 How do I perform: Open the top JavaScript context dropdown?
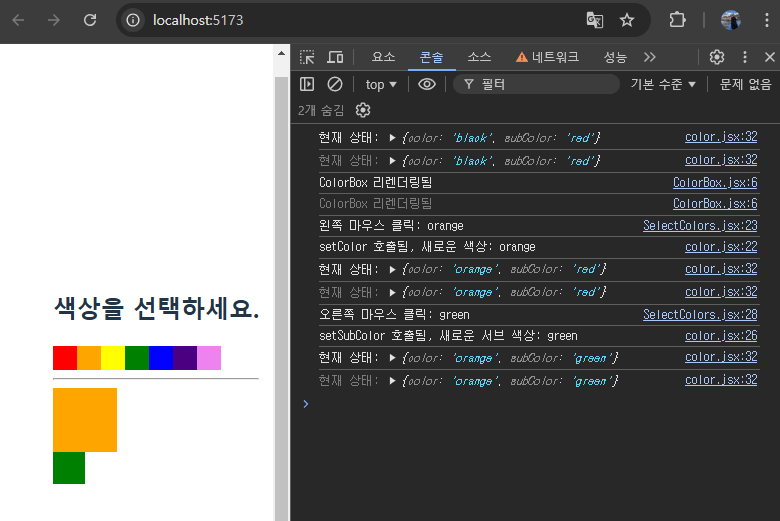point(381,85)
